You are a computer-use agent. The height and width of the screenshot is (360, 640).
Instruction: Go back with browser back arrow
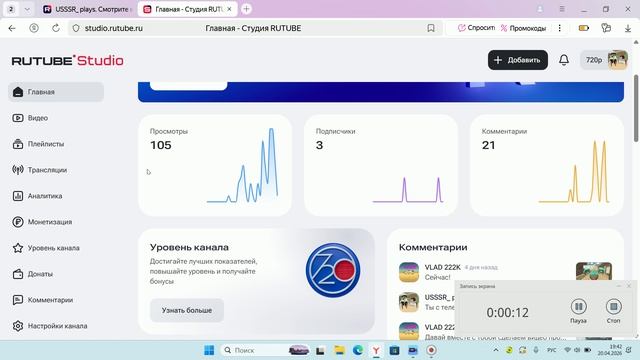tap(12, 28)
